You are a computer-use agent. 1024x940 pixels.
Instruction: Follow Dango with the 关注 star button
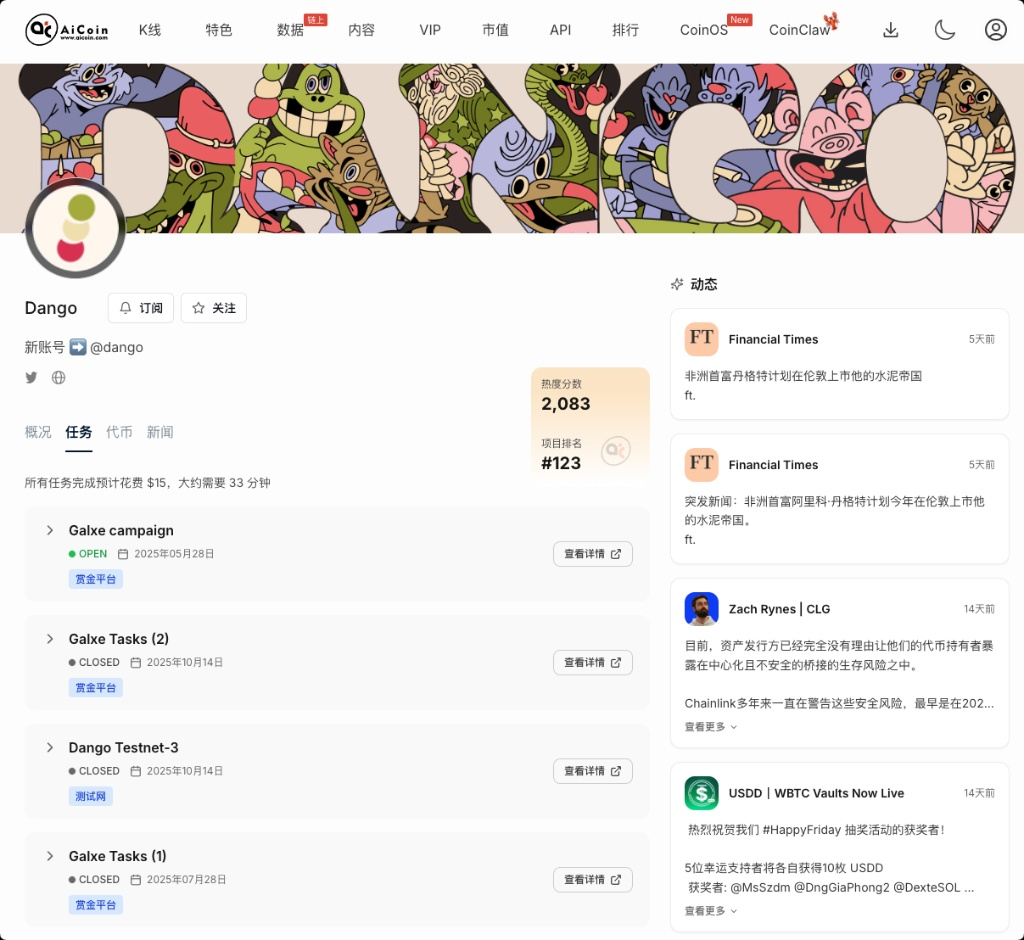tap(214, 308)
